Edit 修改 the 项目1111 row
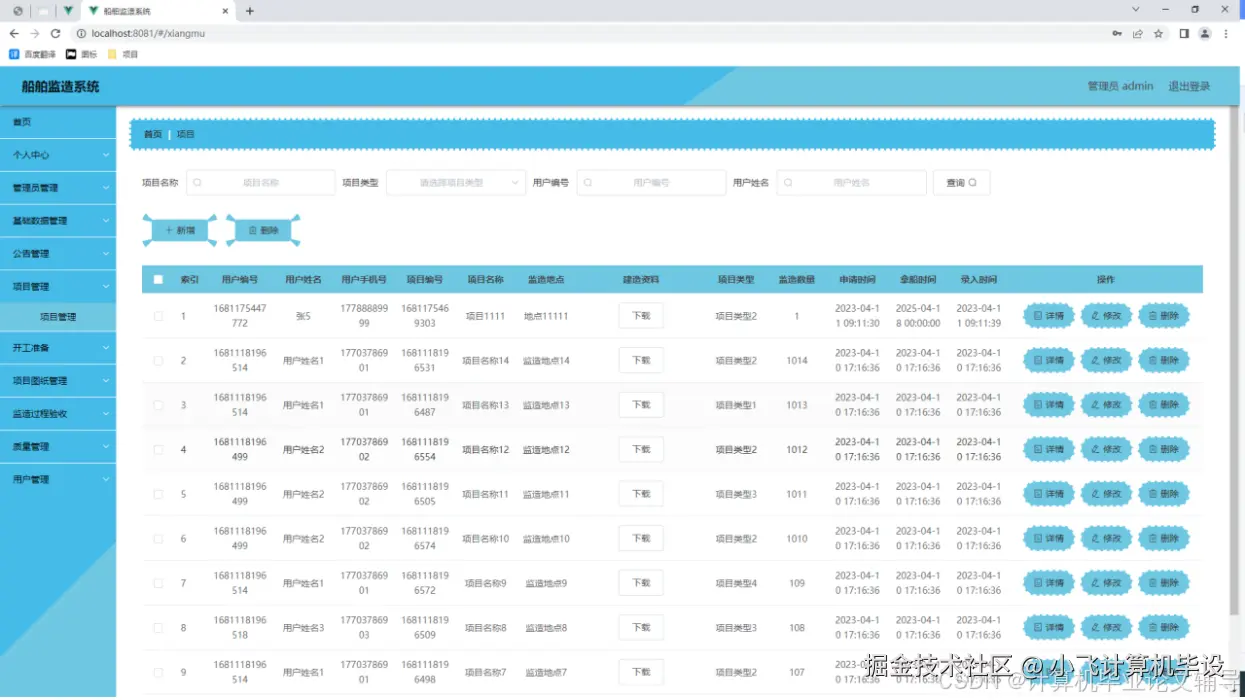 click(x=1106, y=316)
